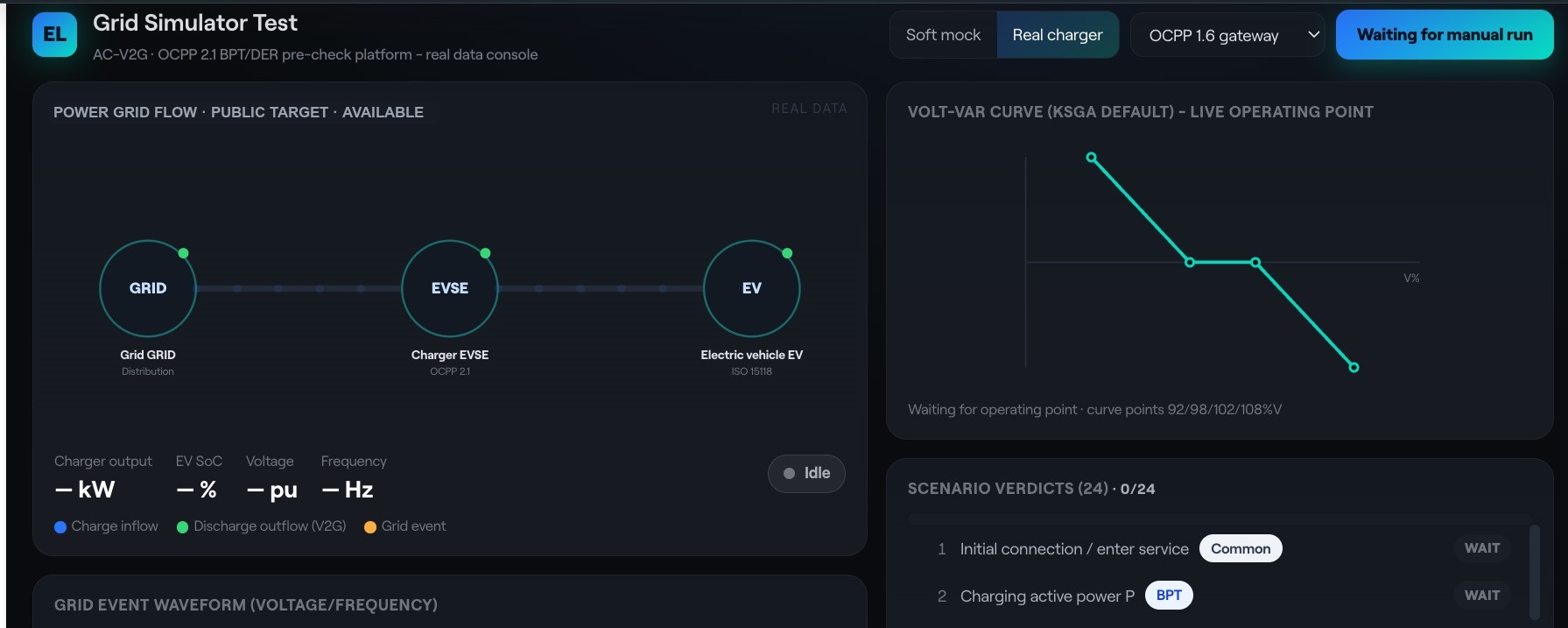Click the Volt-Var Curve panel heading
Screen dimensions: 1568x628
pyautogui.click(x=1140, y=112)
